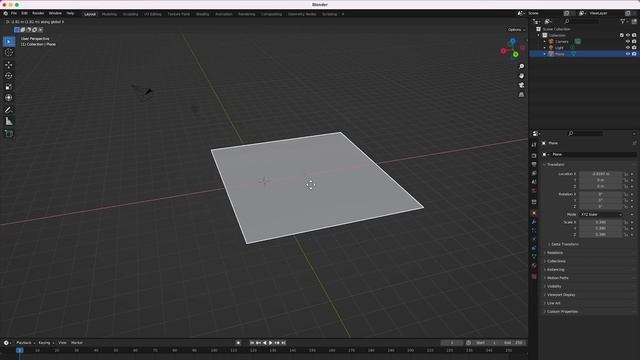This screenshot has width=640, height=360.
Task: Activate the Annotate pencil tool
Action: click(x=9, y=110)
